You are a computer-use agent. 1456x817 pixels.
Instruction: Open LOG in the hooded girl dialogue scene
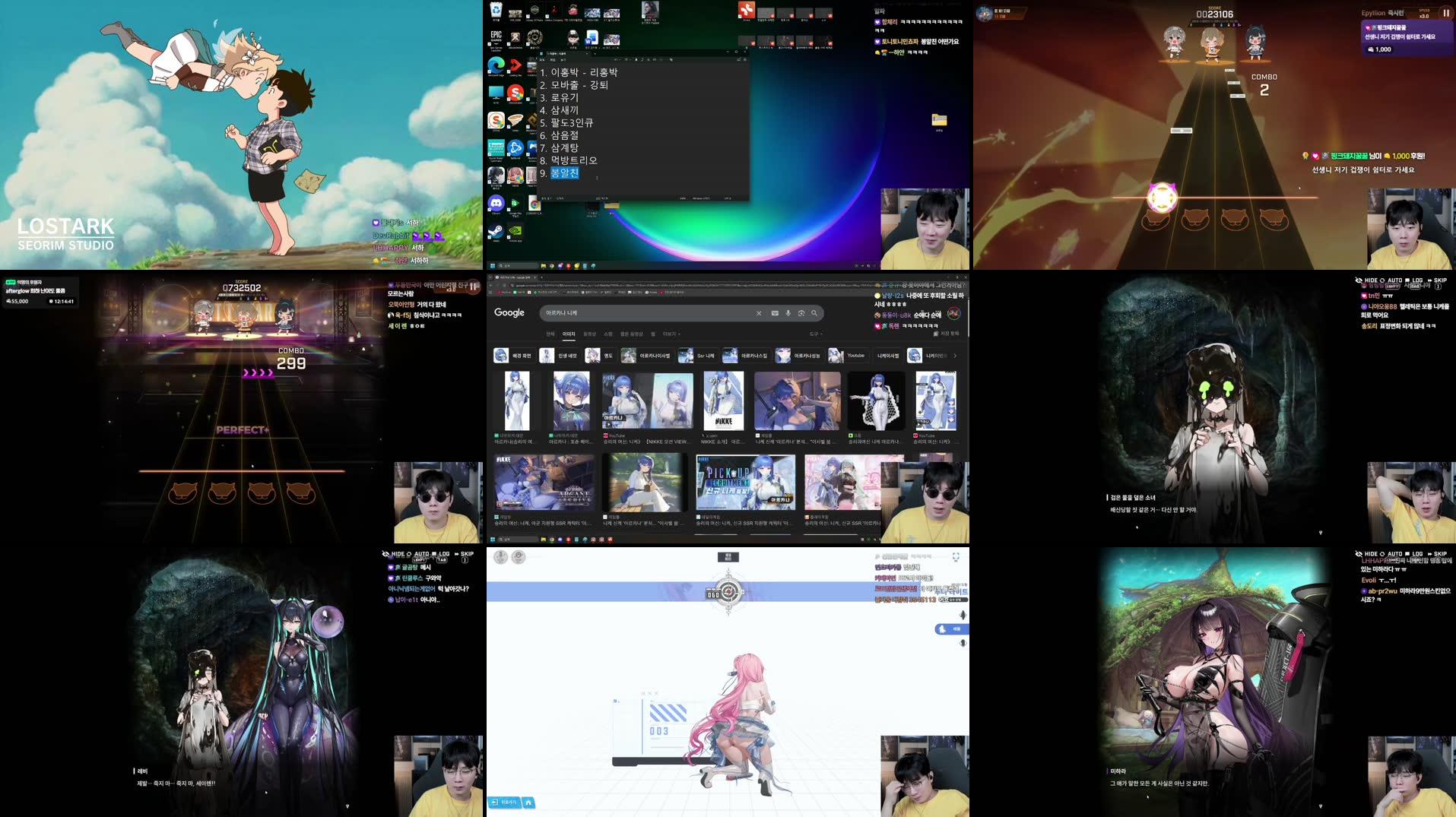point(1413,280)
